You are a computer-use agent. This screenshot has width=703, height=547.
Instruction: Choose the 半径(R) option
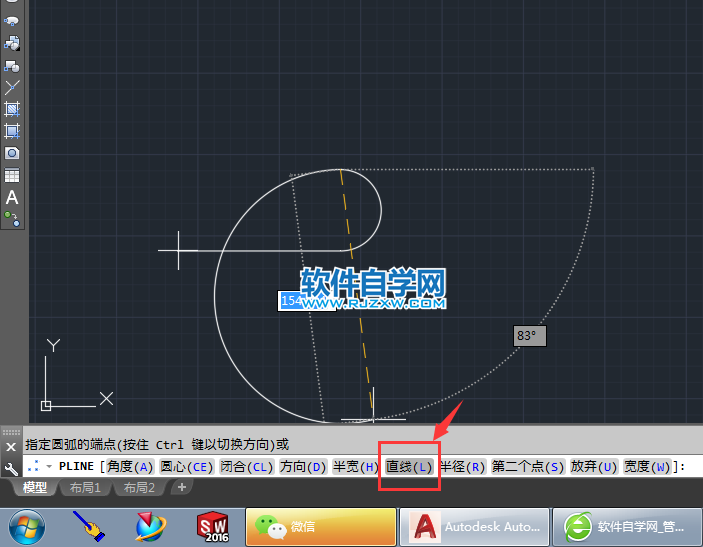click(462, 467)
